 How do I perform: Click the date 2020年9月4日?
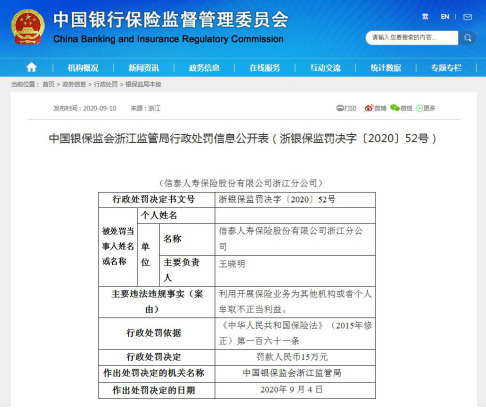[x=292, y=390]
